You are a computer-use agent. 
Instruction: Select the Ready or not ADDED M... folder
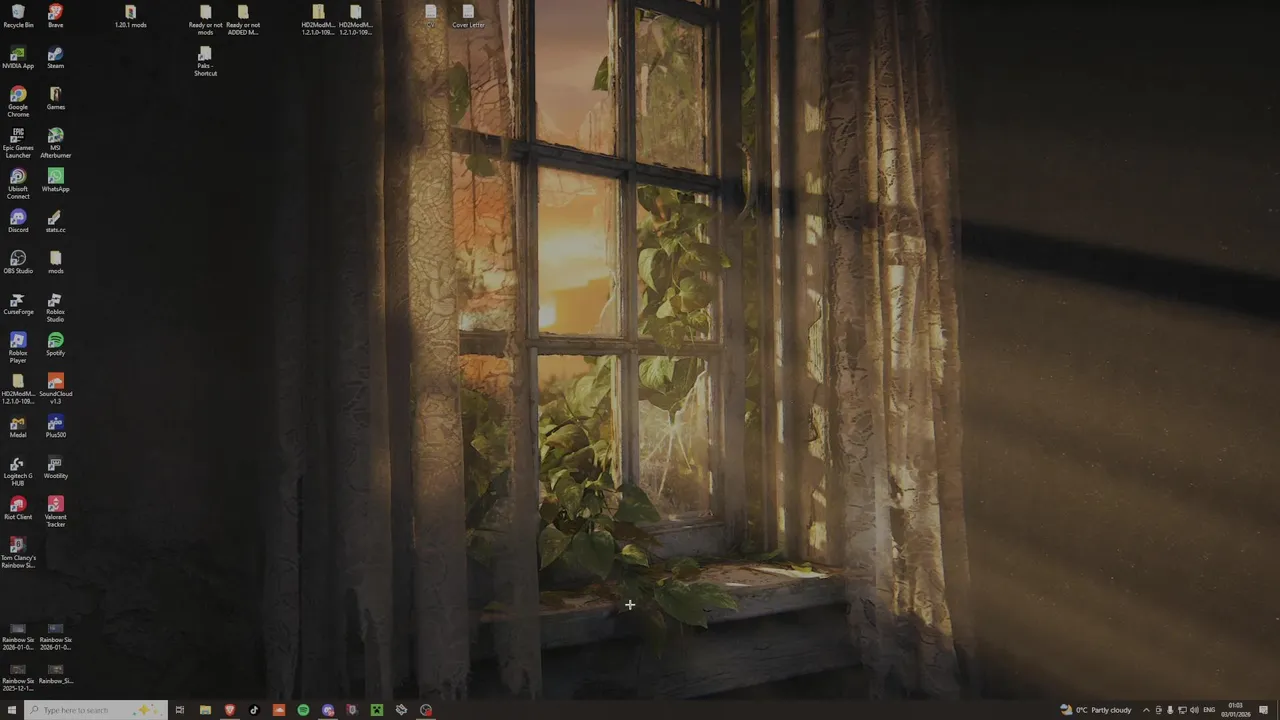pos(243,20)
